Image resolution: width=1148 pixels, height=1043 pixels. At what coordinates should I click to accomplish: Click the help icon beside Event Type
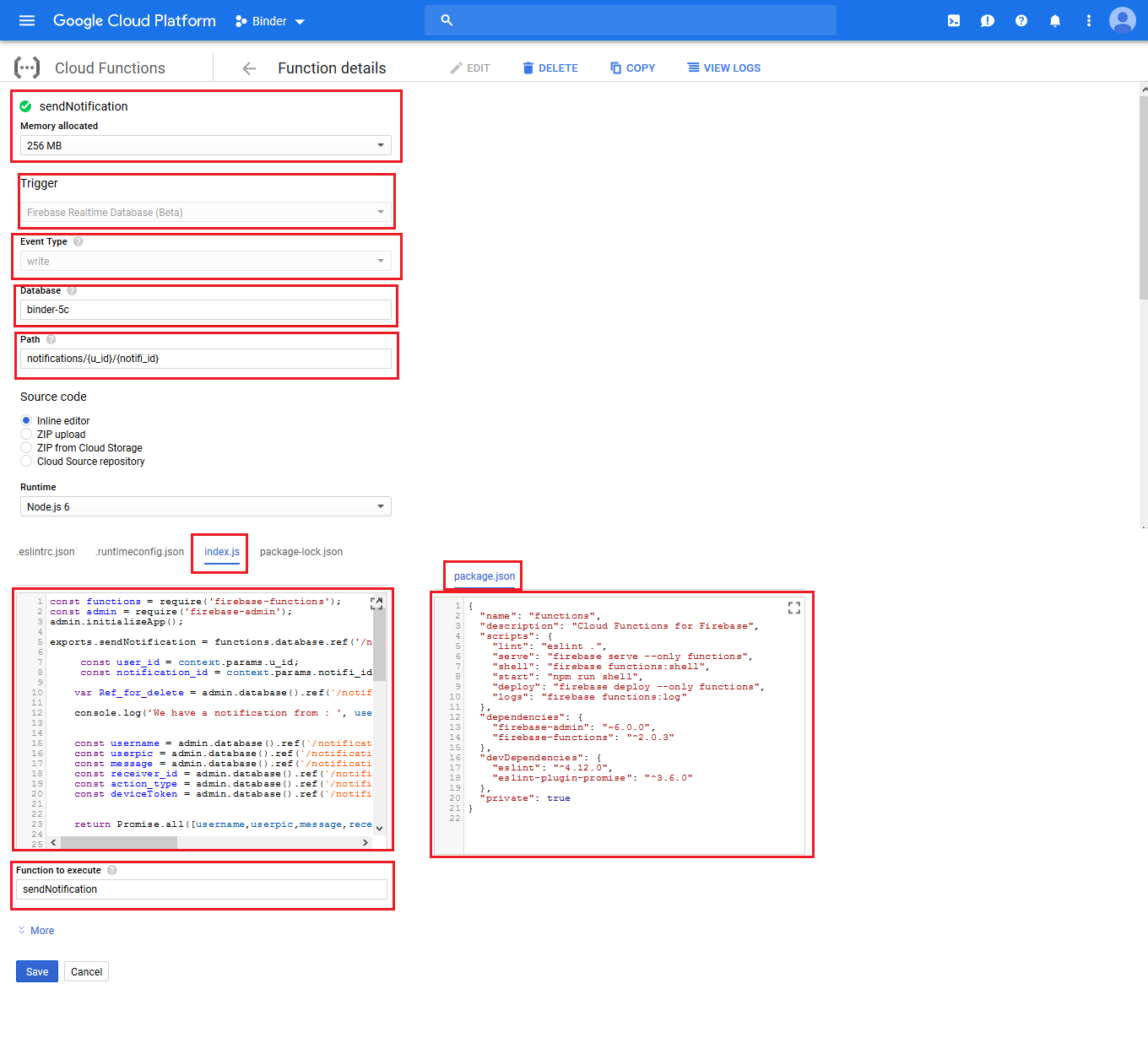click(x=79, y=241)
